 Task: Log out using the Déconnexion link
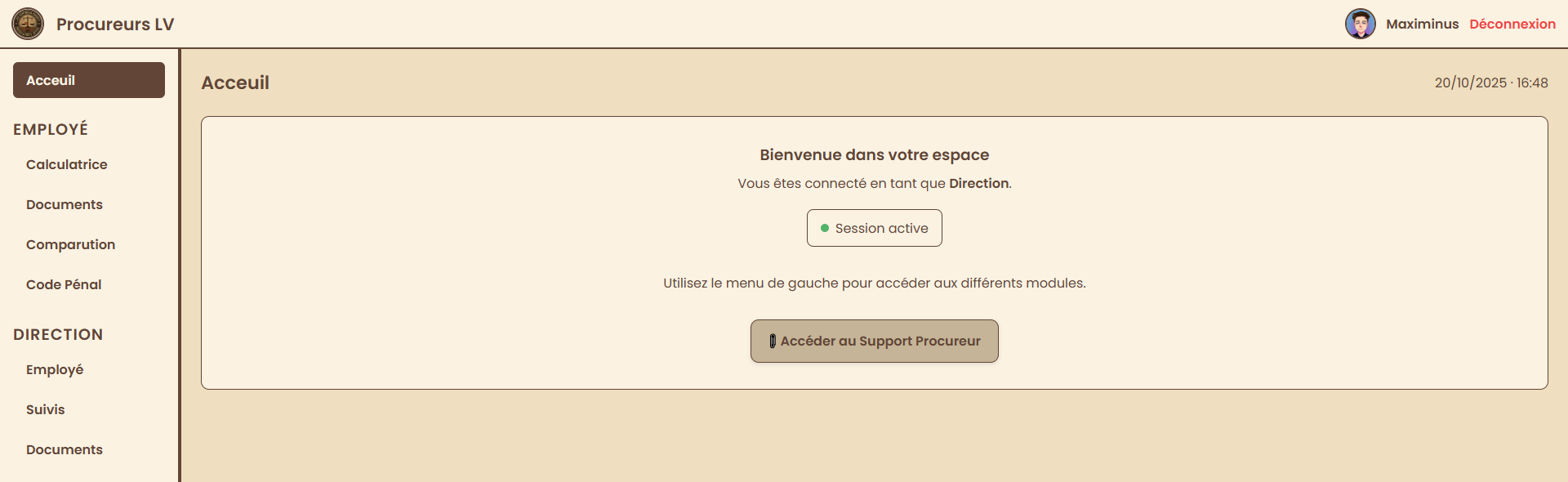[1512, 24]
